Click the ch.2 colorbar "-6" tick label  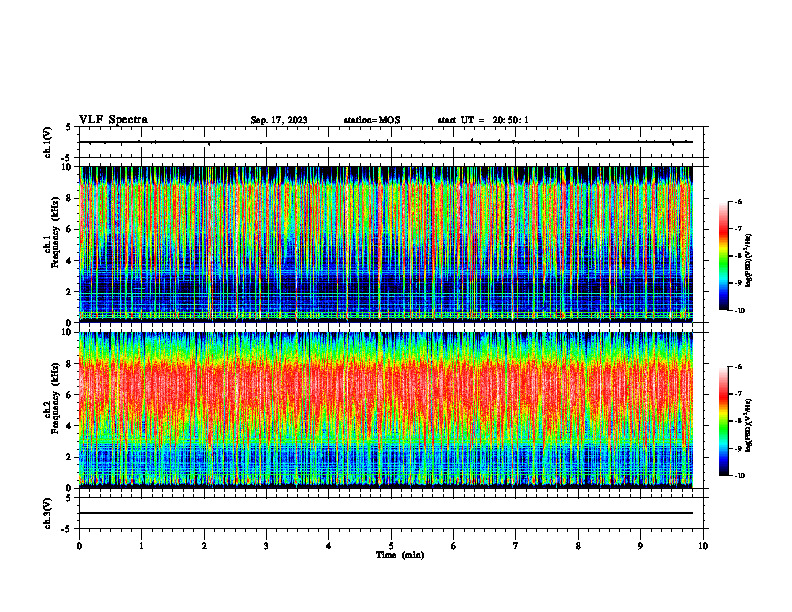point(739,367)
